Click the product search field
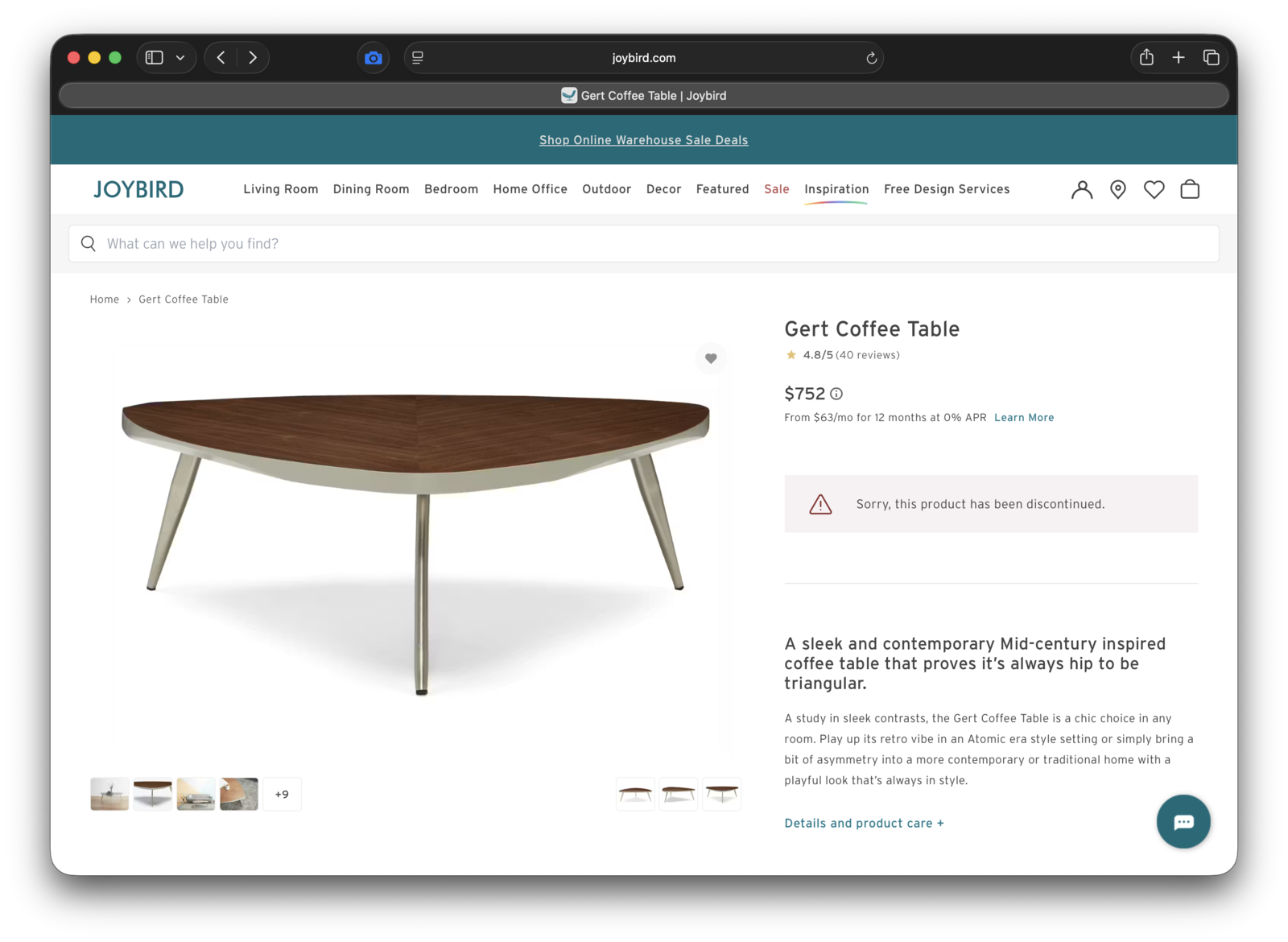This screenshot has height=942, width=1288. (x=644, y=243)
